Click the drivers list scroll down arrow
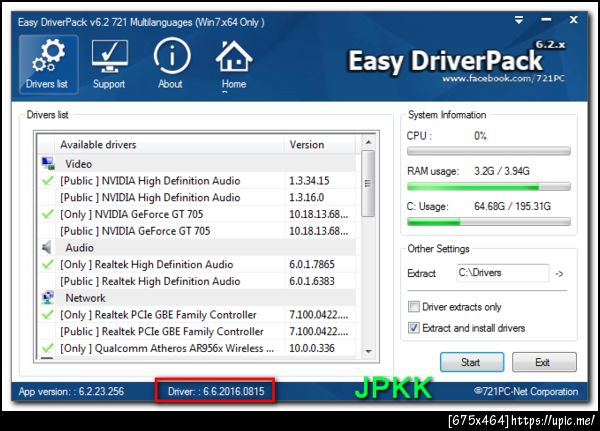 tap(368, 351)
